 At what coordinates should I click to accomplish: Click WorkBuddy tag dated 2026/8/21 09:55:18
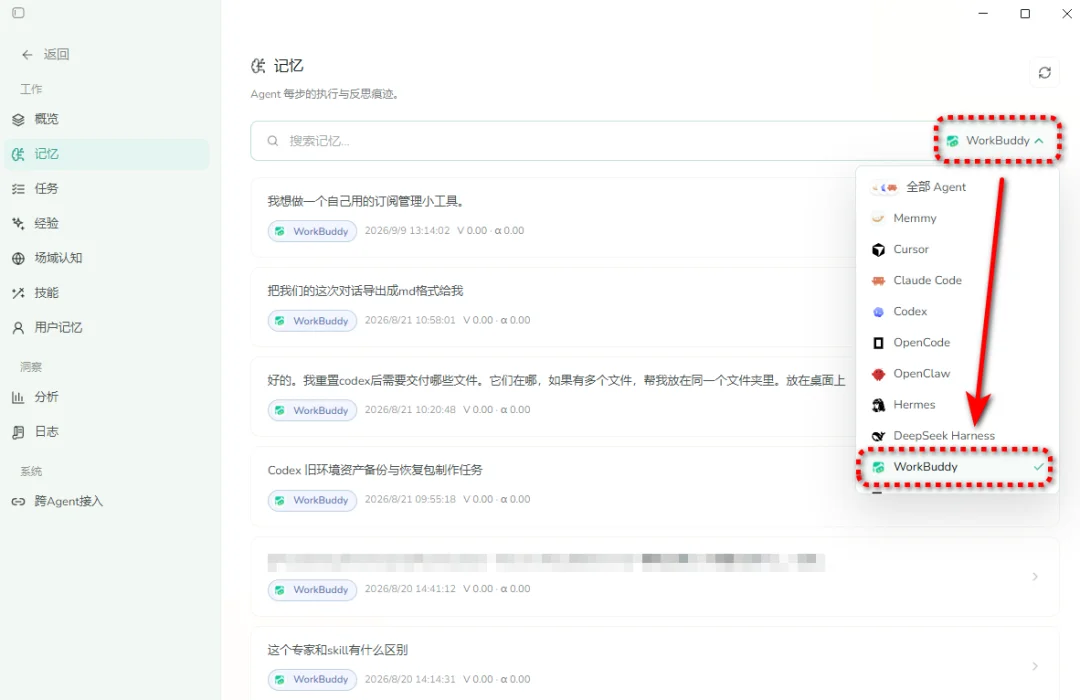pos(312,500)
